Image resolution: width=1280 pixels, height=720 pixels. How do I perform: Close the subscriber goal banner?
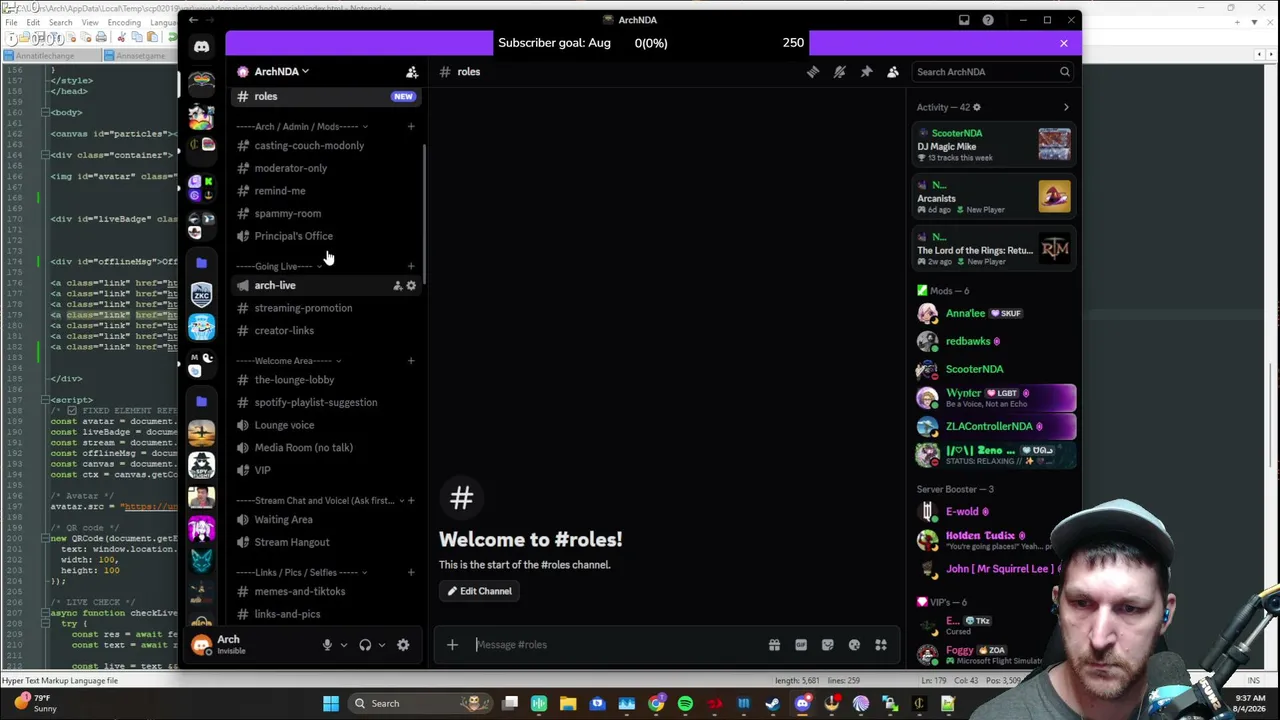pos(1064,43)
